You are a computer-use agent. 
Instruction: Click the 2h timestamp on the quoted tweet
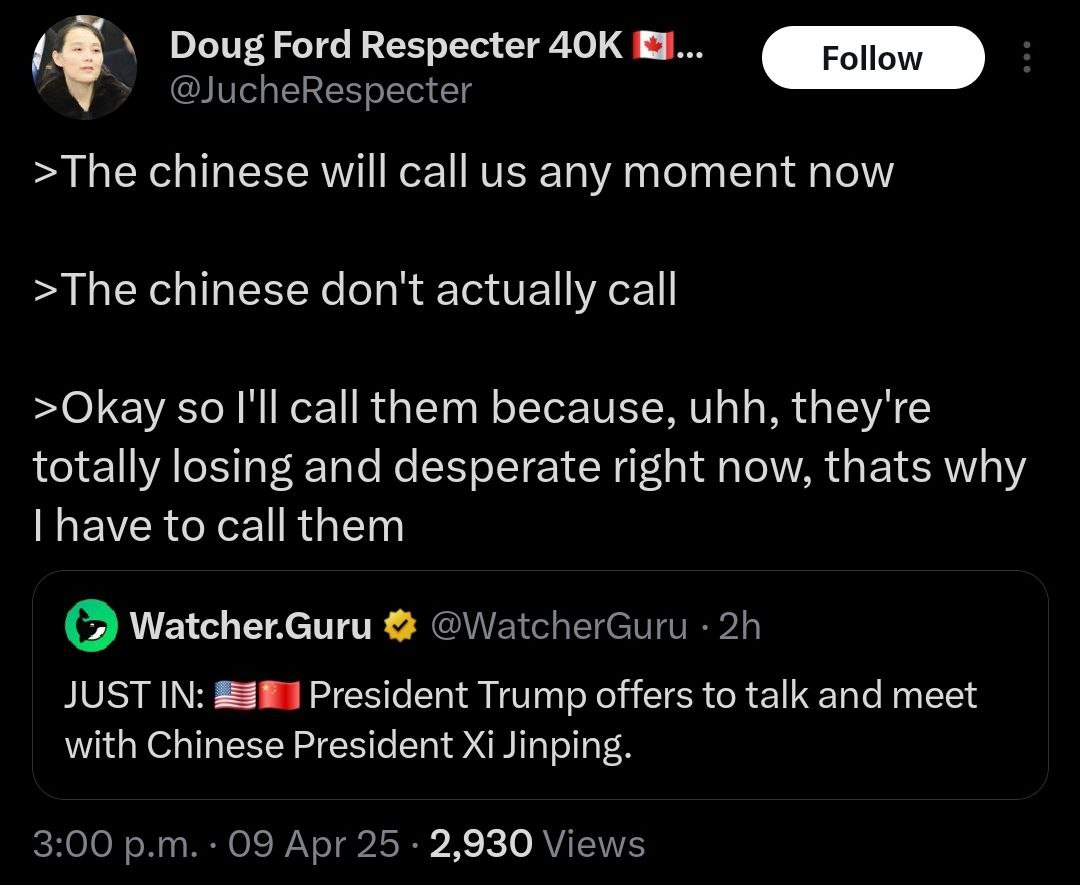click(x=740, y=626)
